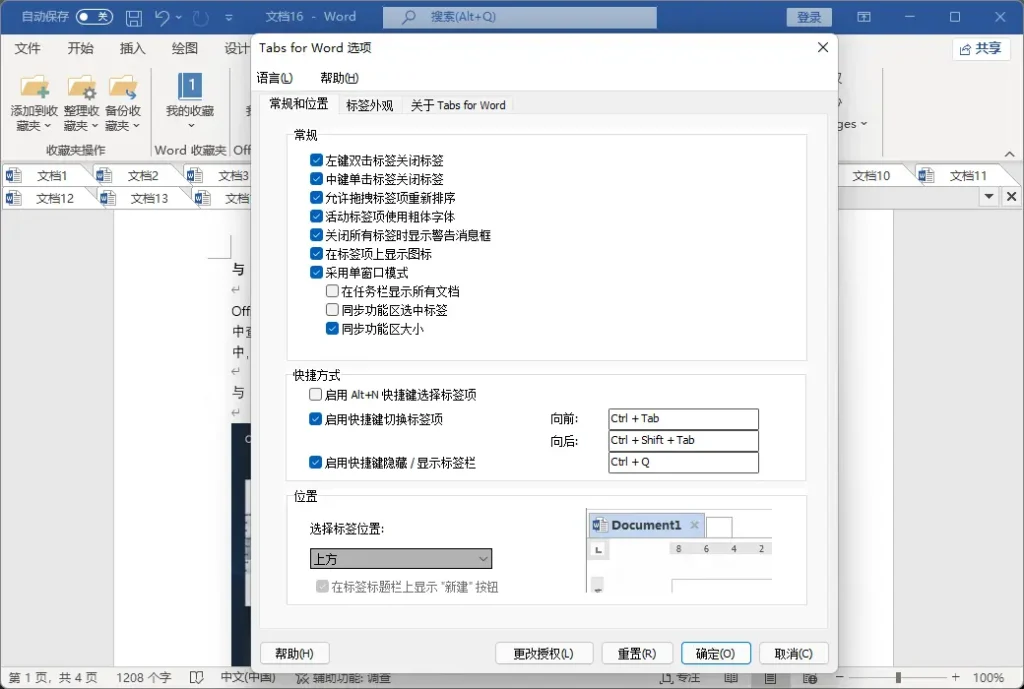
Task: Click the Redo icon in title bar
Action: 200,18
